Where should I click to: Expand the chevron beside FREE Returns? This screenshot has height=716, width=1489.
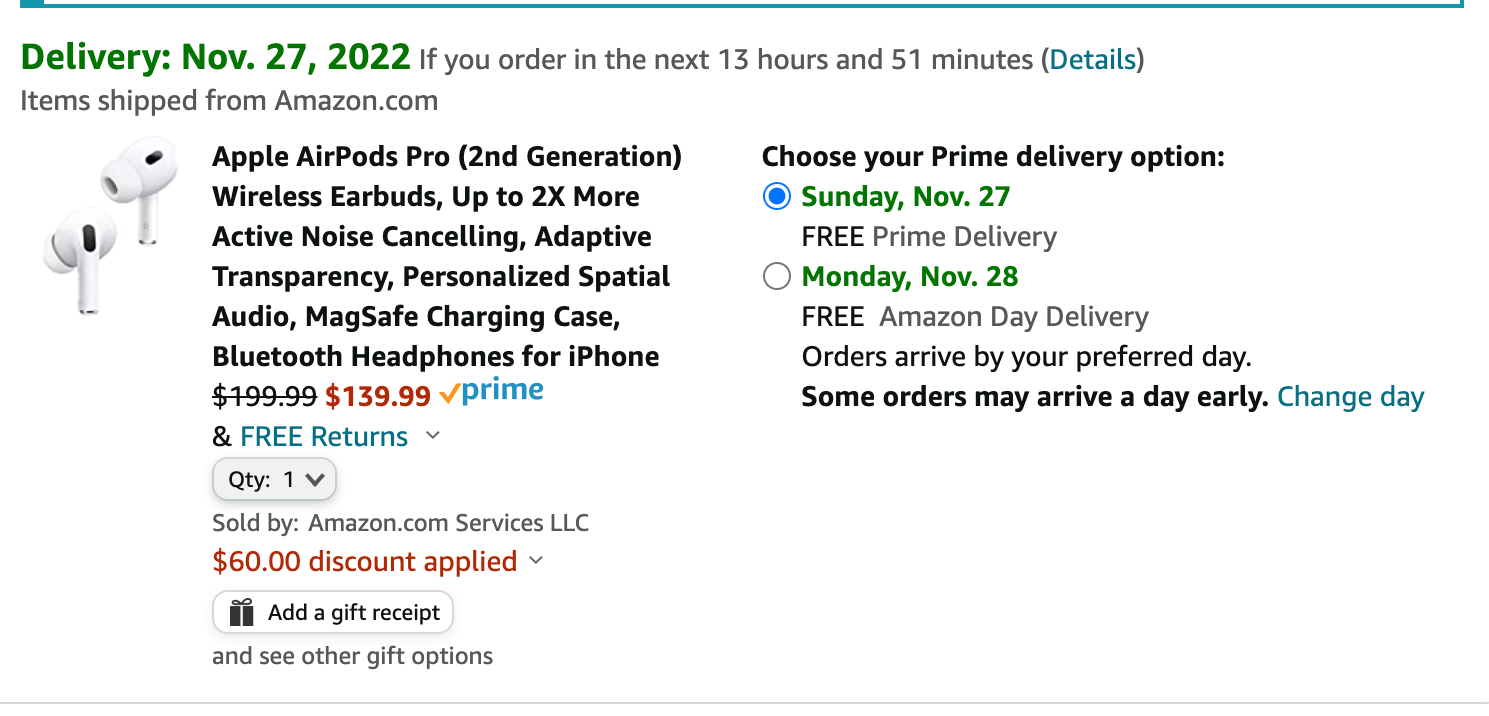(x=433, y=436)
